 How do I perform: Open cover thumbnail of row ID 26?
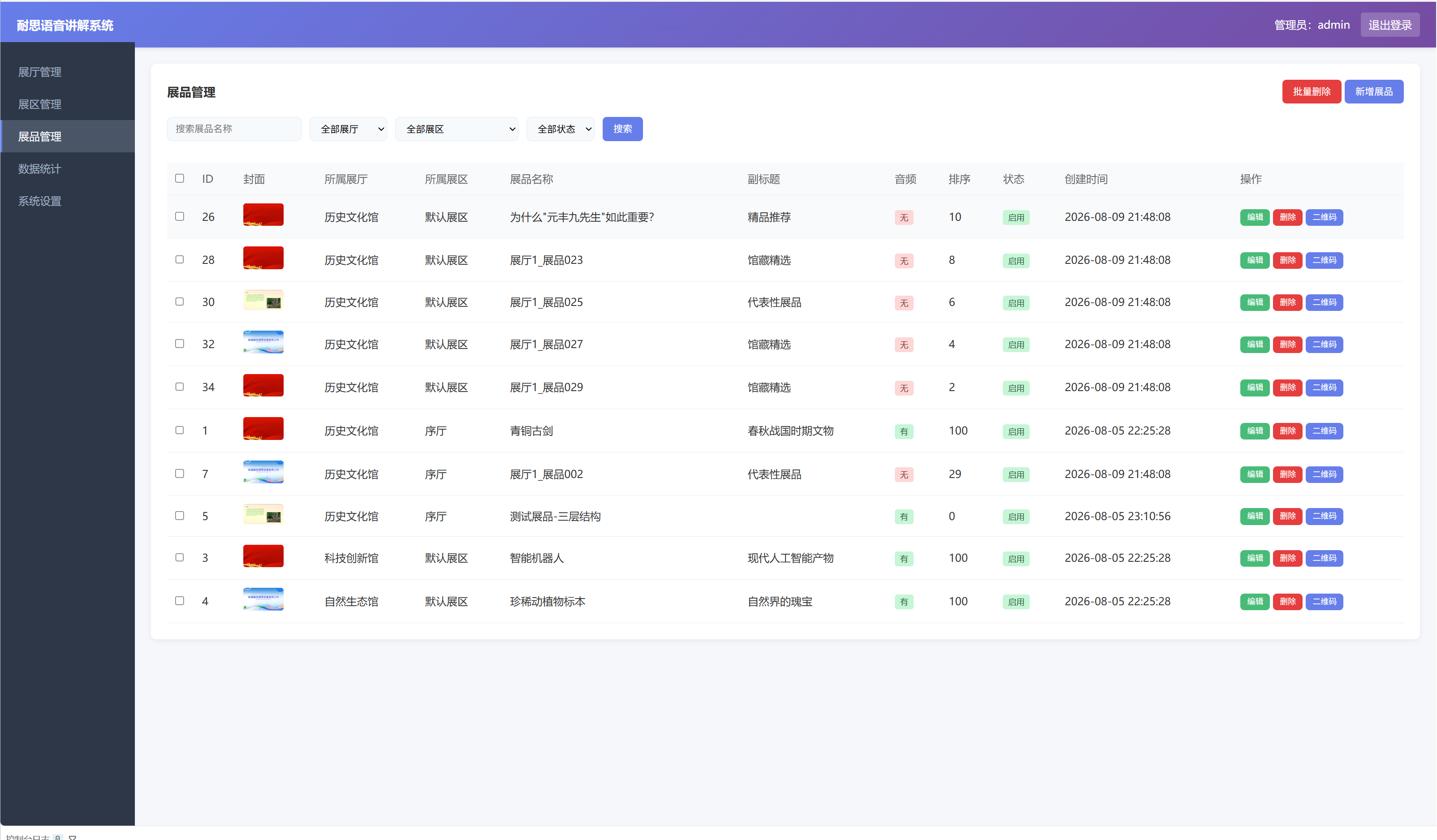click(263, 215)
